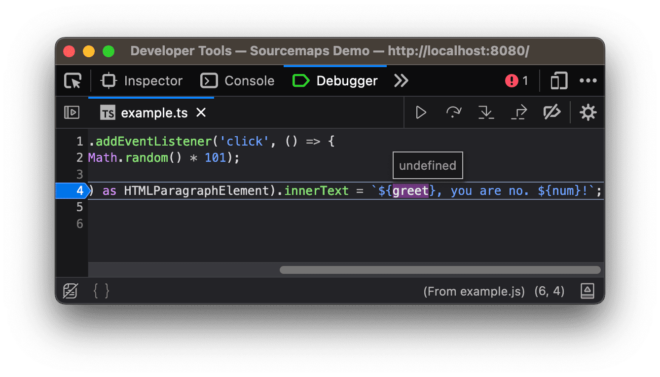
Task: Toggle deactivate breakpoints icon
Action: [552, 113]
